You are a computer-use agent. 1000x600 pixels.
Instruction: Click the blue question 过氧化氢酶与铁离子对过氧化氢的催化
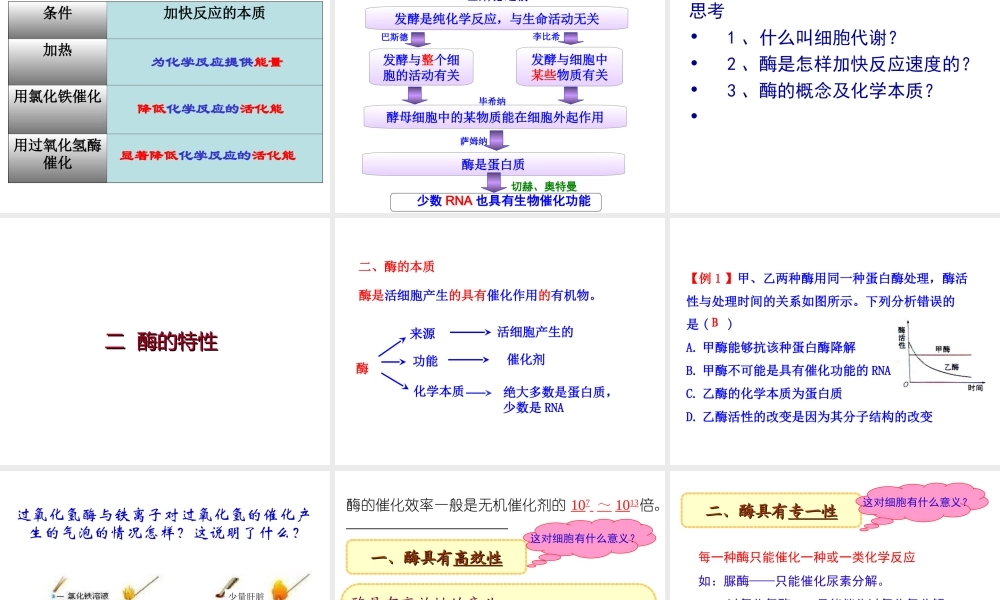164,523
